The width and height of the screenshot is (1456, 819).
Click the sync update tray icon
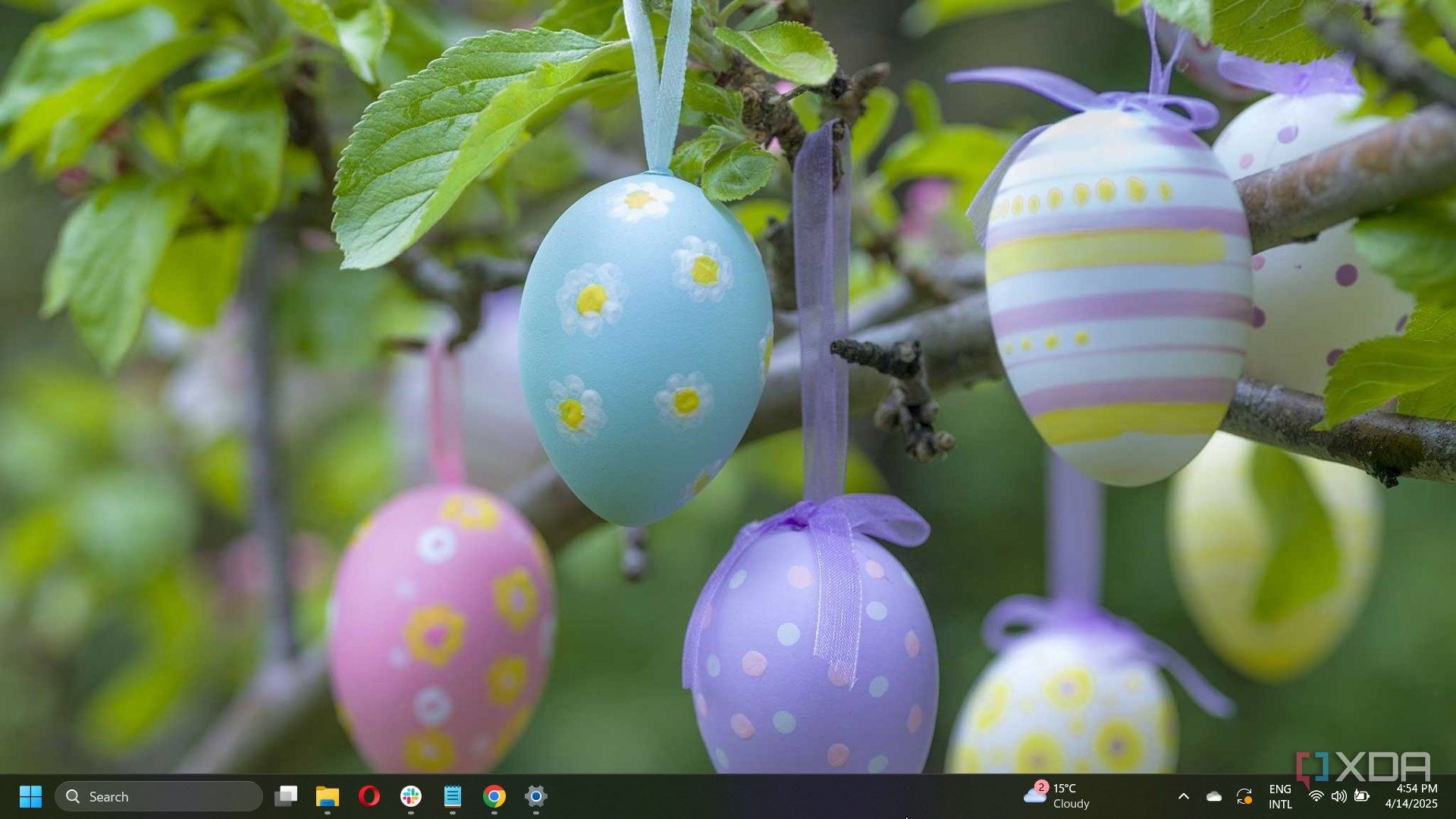point(1244,796)
